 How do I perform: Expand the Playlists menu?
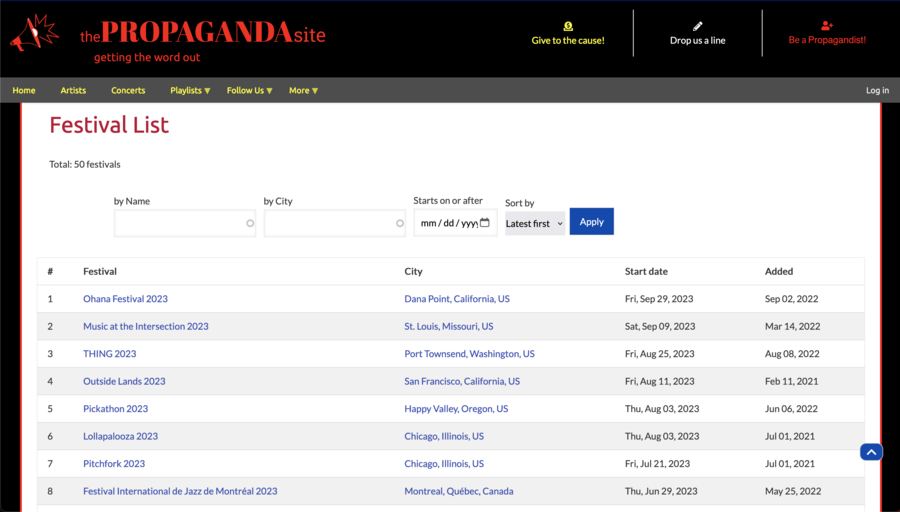click(190, 90)
